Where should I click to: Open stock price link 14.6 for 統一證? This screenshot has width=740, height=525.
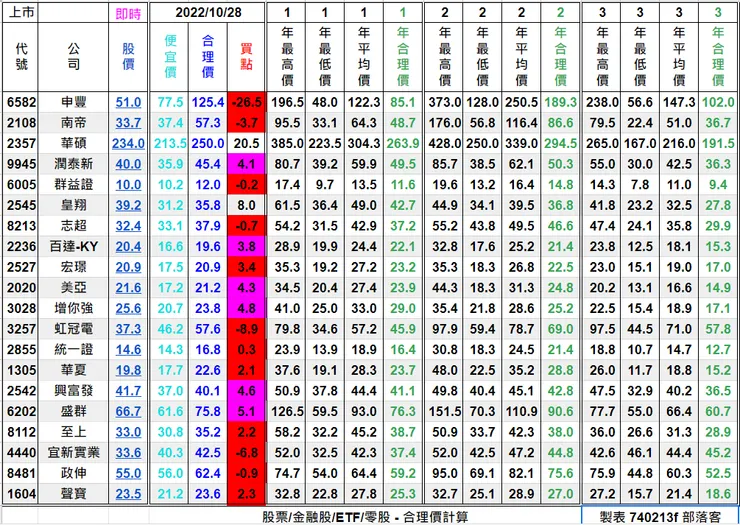pyautogui.click(x=128, y=350)
